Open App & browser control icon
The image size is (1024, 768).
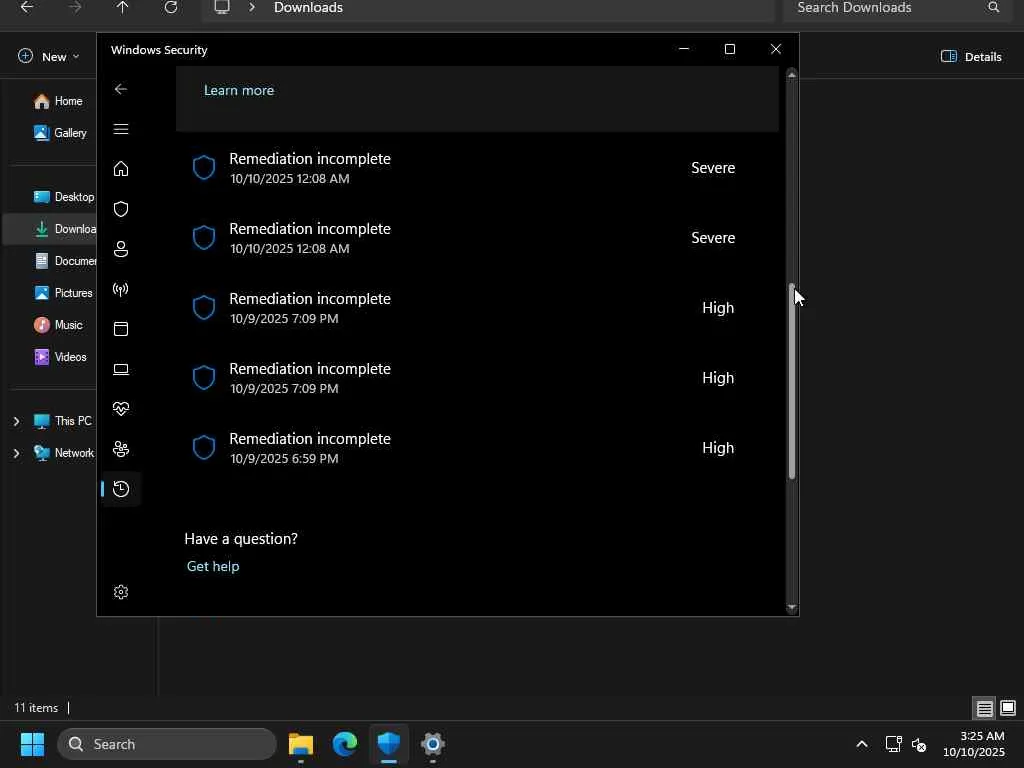(121, 329)
